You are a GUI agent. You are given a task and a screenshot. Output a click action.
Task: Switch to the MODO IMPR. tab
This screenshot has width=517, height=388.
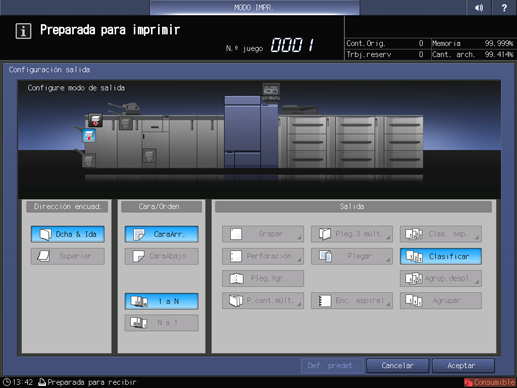pyautogui.click(x=254, y=7)
